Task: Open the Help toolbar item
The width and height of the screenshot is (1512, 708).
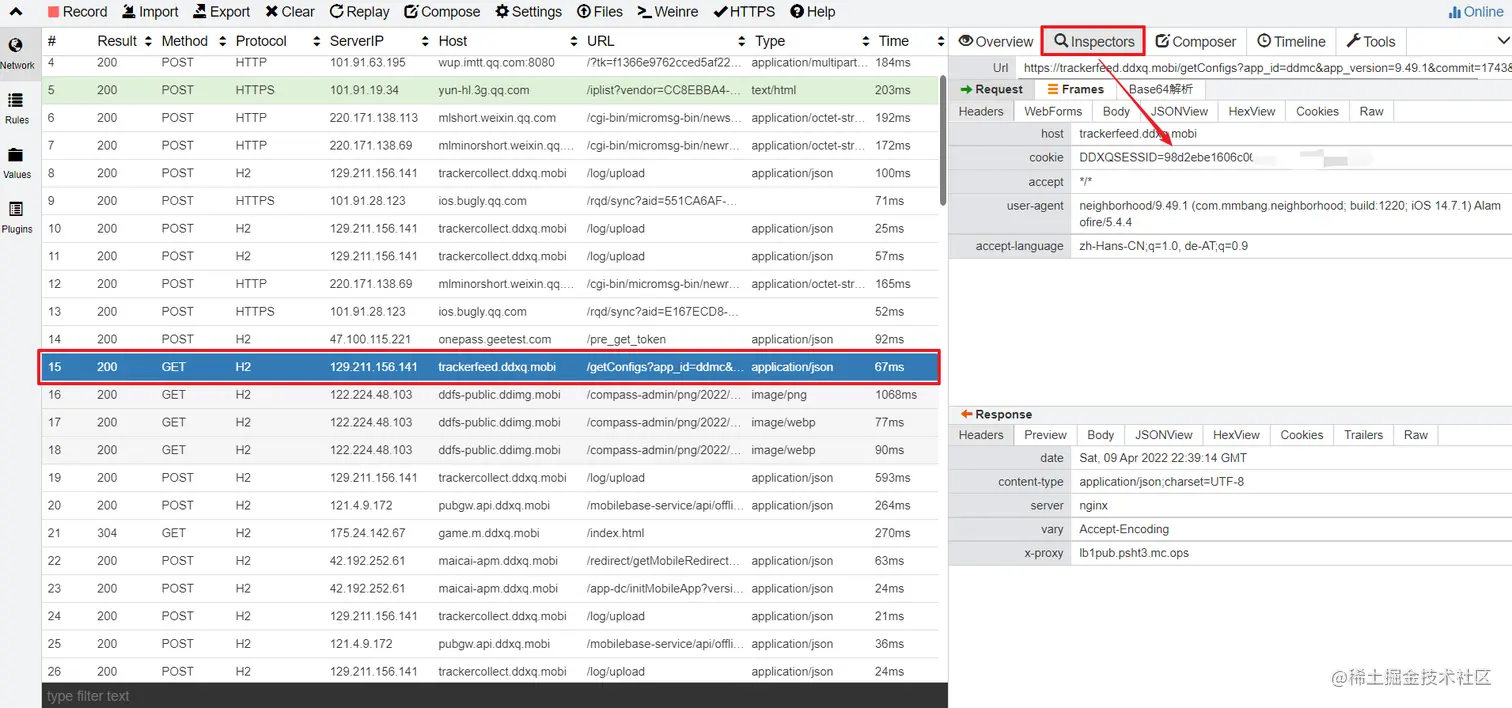Action: (812, 12)
